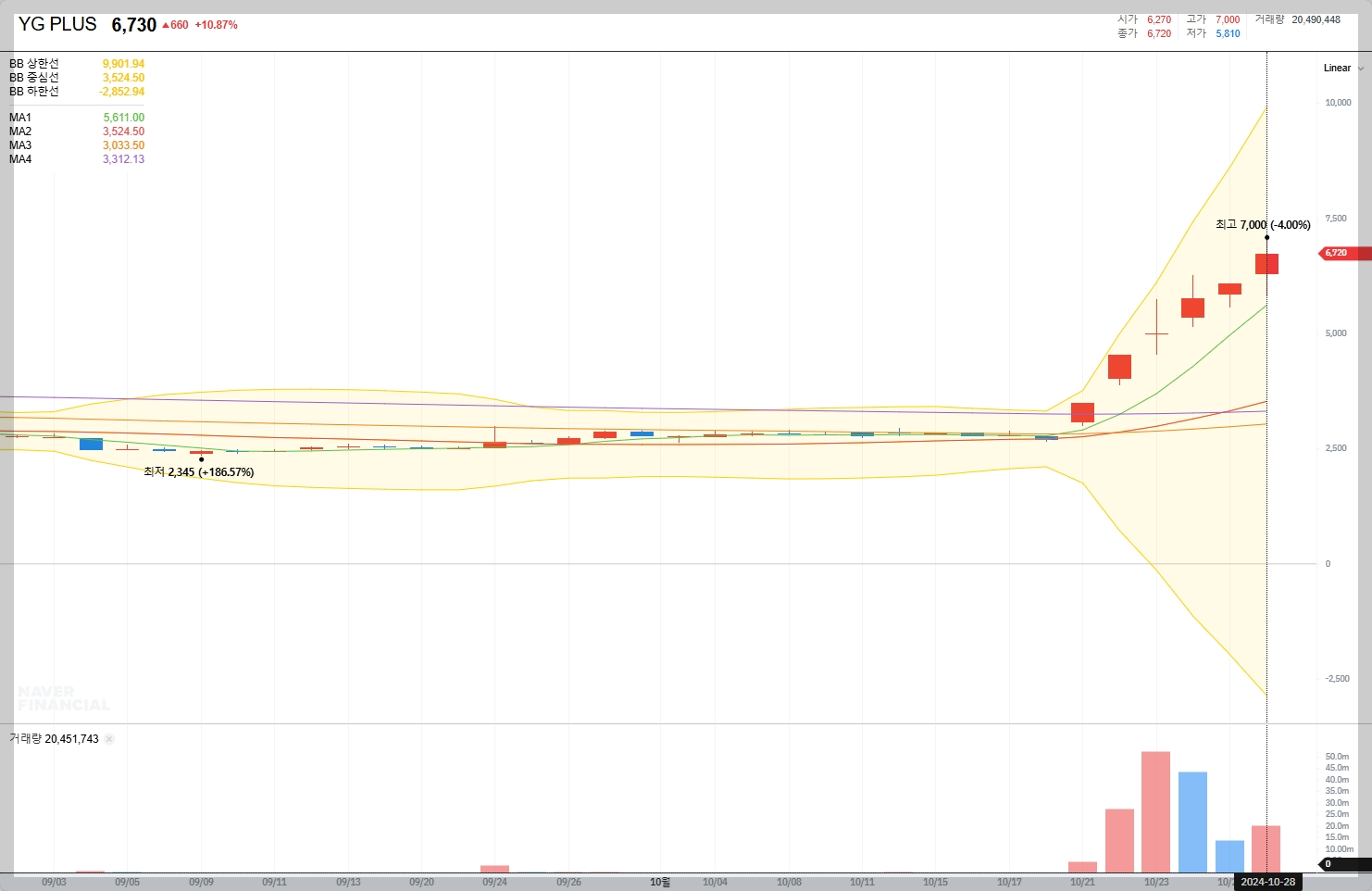Click the top-right 거래량 20,490,448 value
This screenshot has width=1372, height=891.
point(1297,19)
